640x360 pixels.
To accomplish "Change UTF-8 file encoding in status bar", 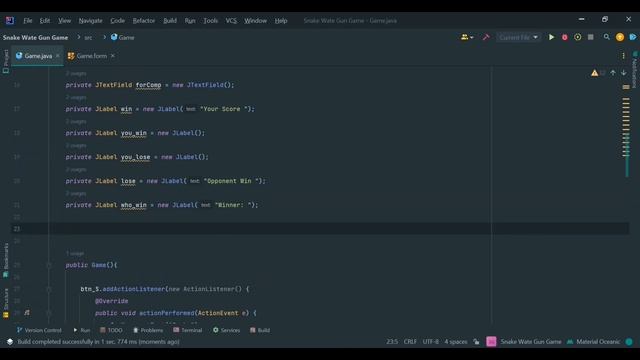I will pos(431,342).
